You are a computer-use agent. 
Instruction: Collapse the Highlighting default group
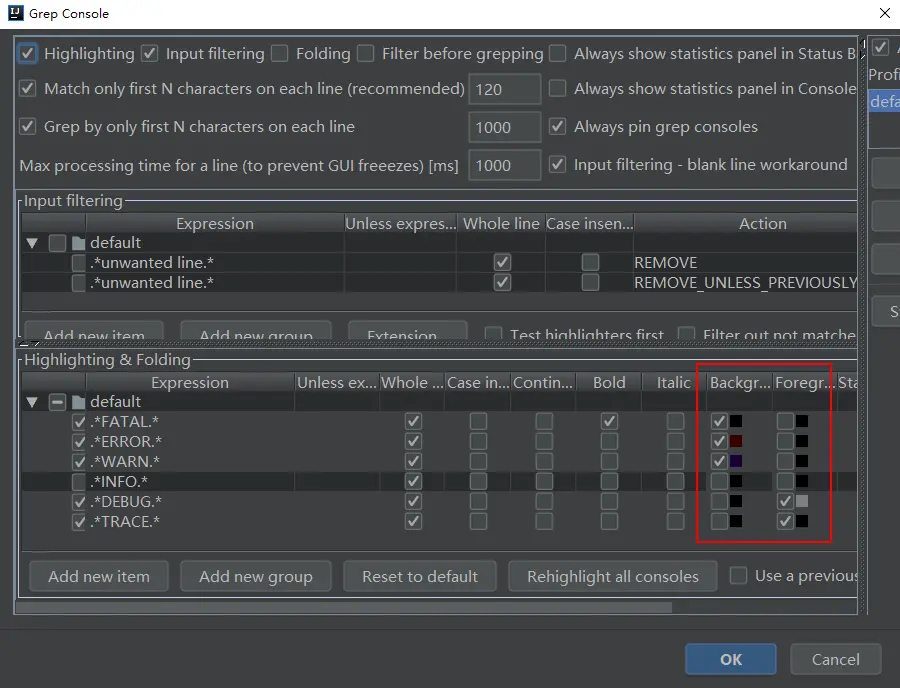click(32, 402)
